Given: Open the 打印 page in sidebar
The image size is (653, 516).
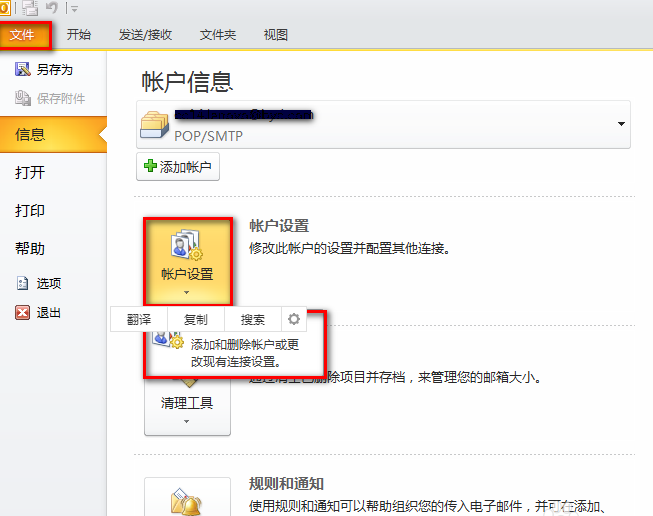Looking at the screenshot, I should point(30,211).
